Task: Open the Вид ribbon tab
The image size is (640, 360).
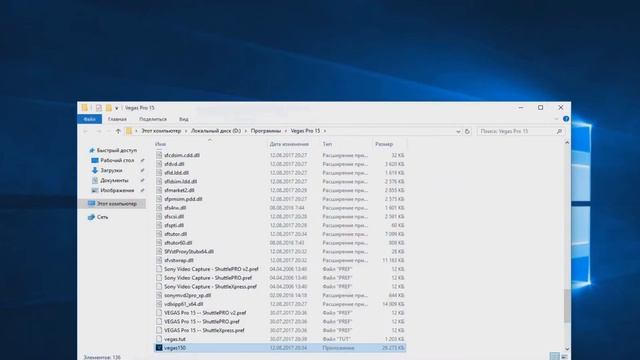Action: click(x=184, y=119)
